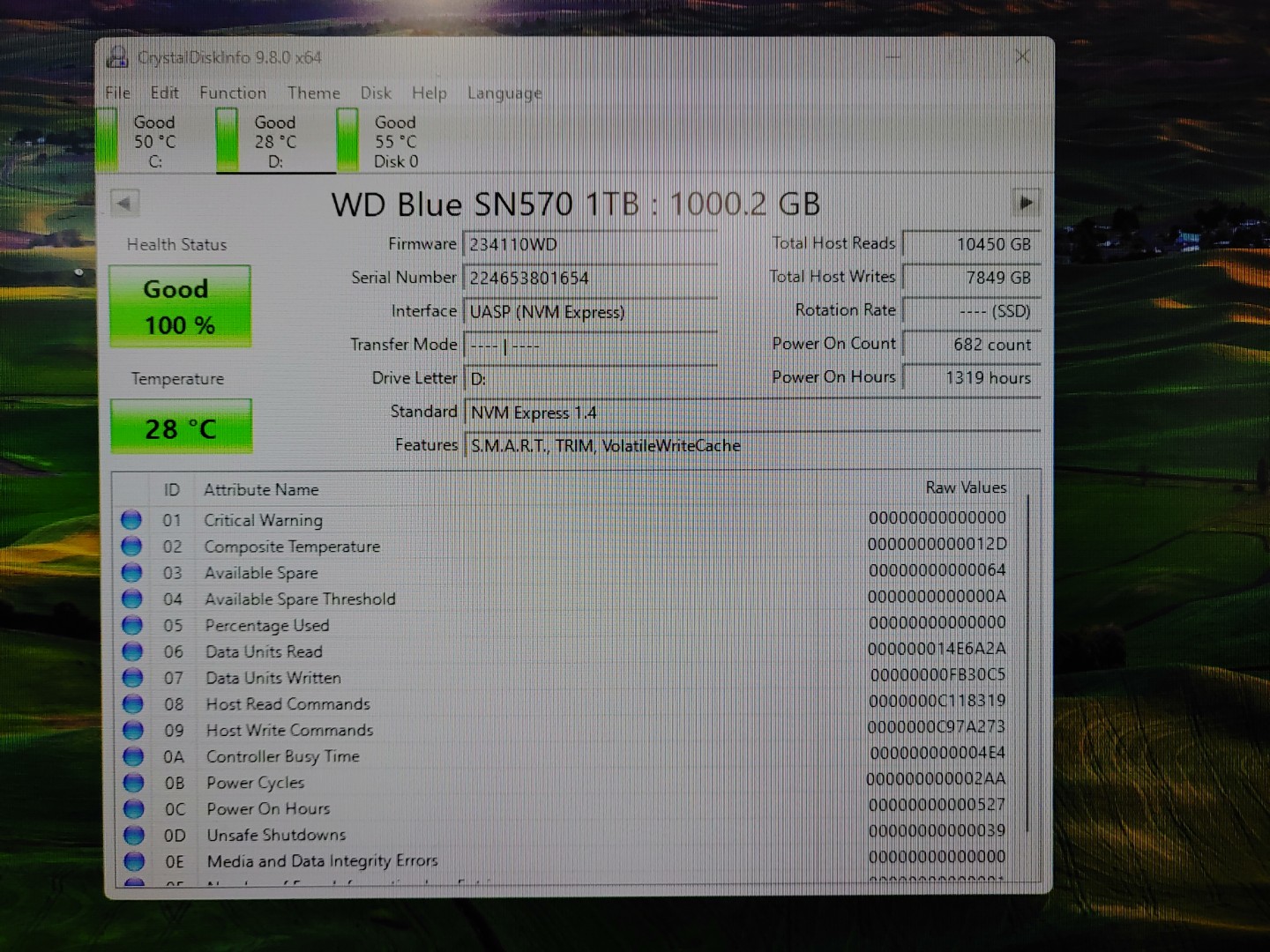Click green status bar of Disk 0
This screenshot has width=1270, height=952.
347,139
